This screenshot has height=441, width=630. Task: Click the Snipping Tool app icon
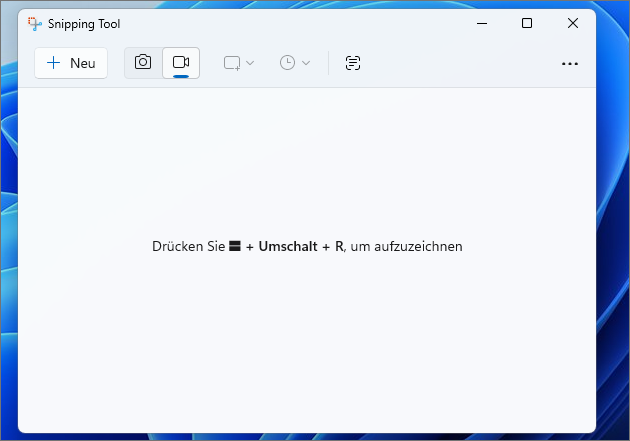coord(35,24)
